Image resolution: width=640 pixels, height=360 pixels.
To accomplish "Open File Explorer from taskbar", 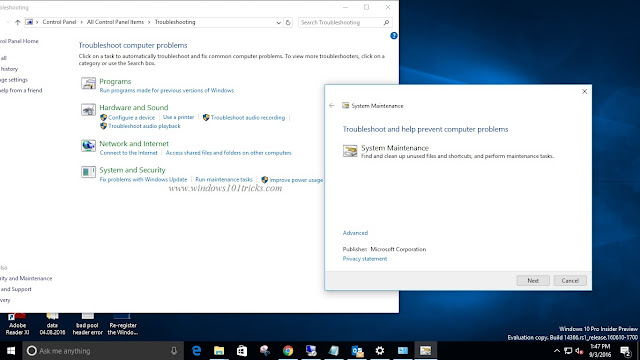I will [x=219, y=351].
